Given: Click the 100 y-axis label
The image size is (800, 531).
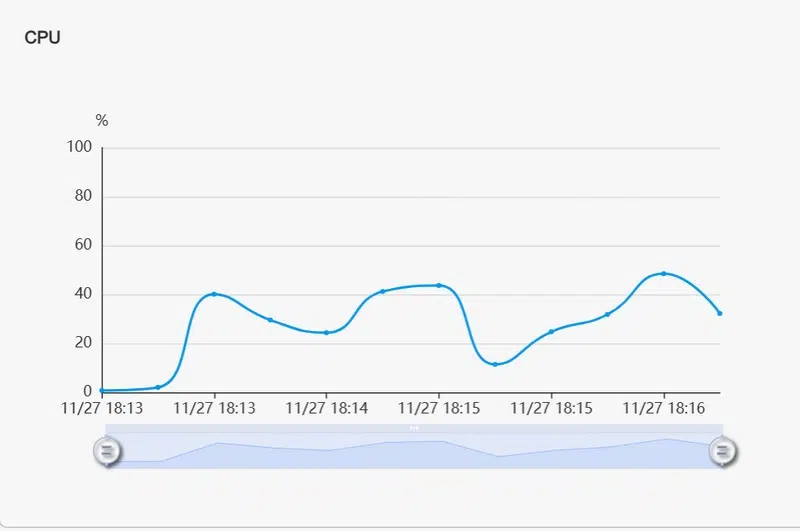Looking at the screenshot, I should coord(80,148).
